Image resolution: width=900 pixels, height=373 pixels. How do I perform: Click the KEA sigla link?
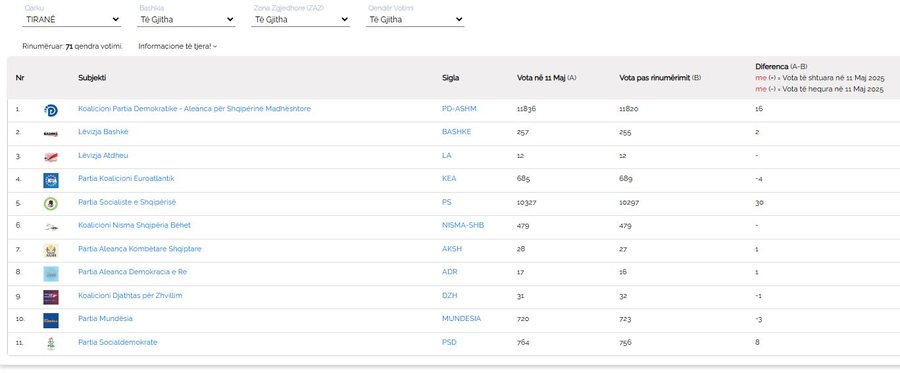[449, 178]
